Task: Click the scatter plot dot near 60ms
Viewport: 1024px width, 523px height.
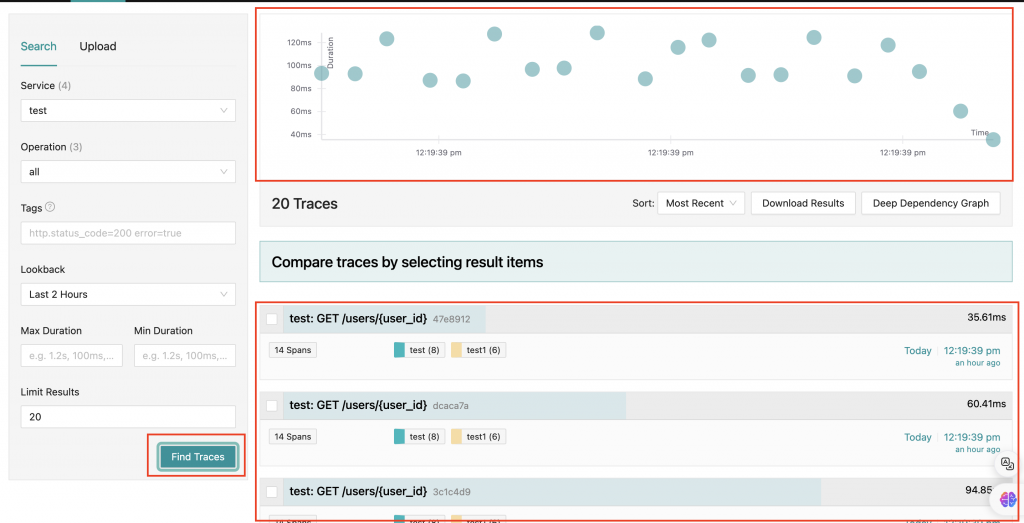Action: [x=960, y=111]
